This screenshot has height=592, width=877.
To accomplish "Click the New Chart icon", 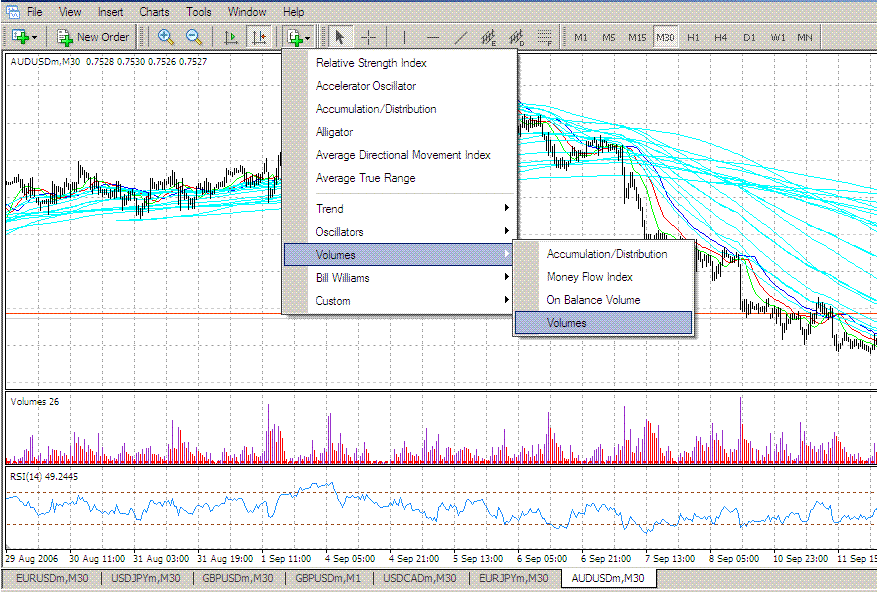I will tap(20, 37).
